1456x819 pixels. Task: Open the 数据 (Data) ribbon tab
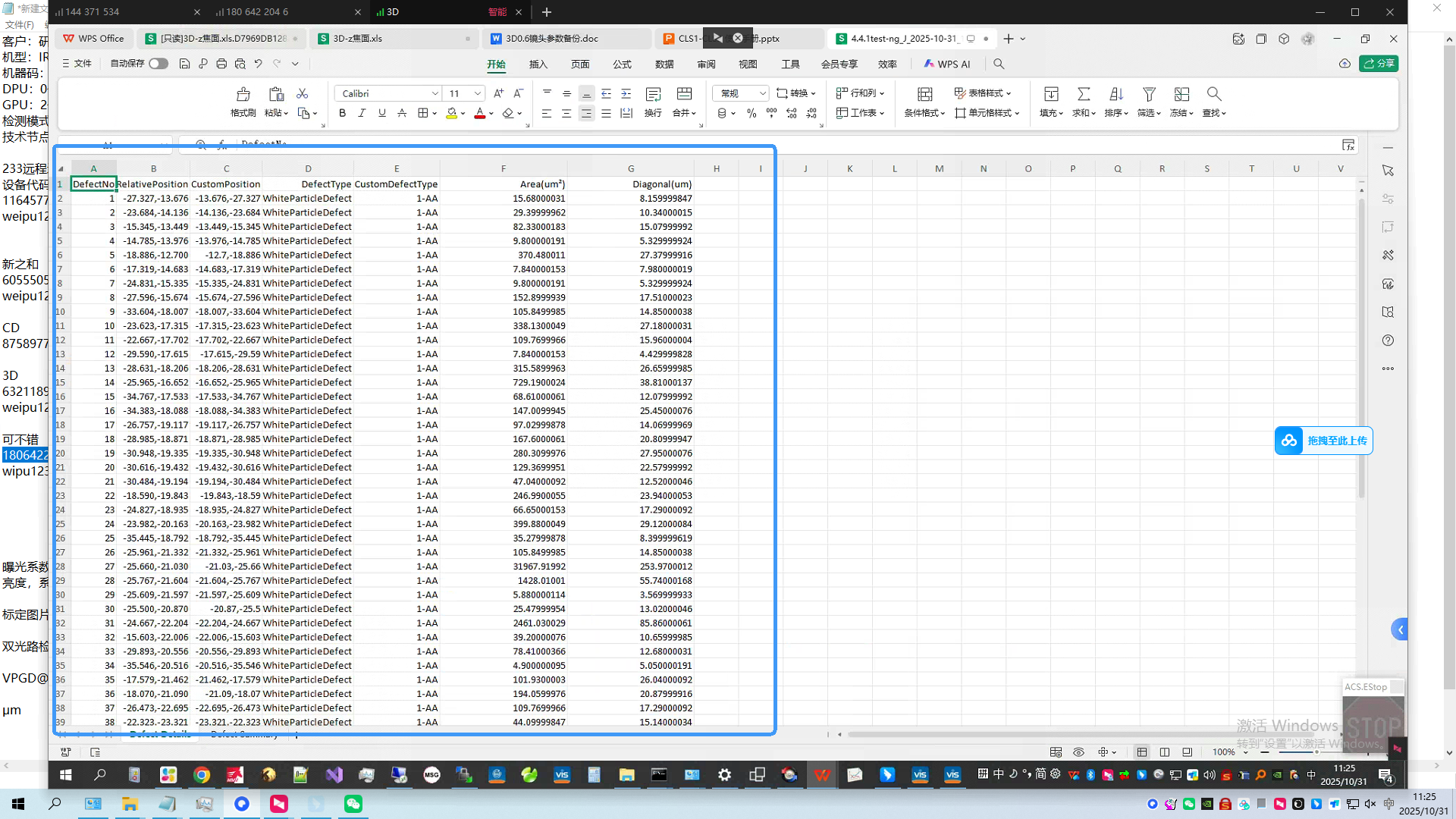point(664,64)
